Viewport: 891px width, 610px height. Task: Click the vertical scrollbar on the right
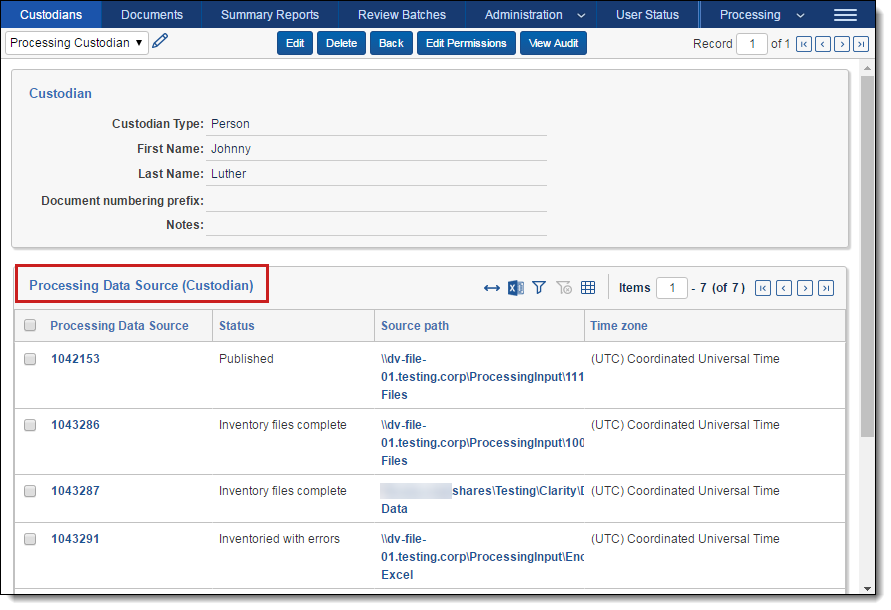tap(868, 250)
